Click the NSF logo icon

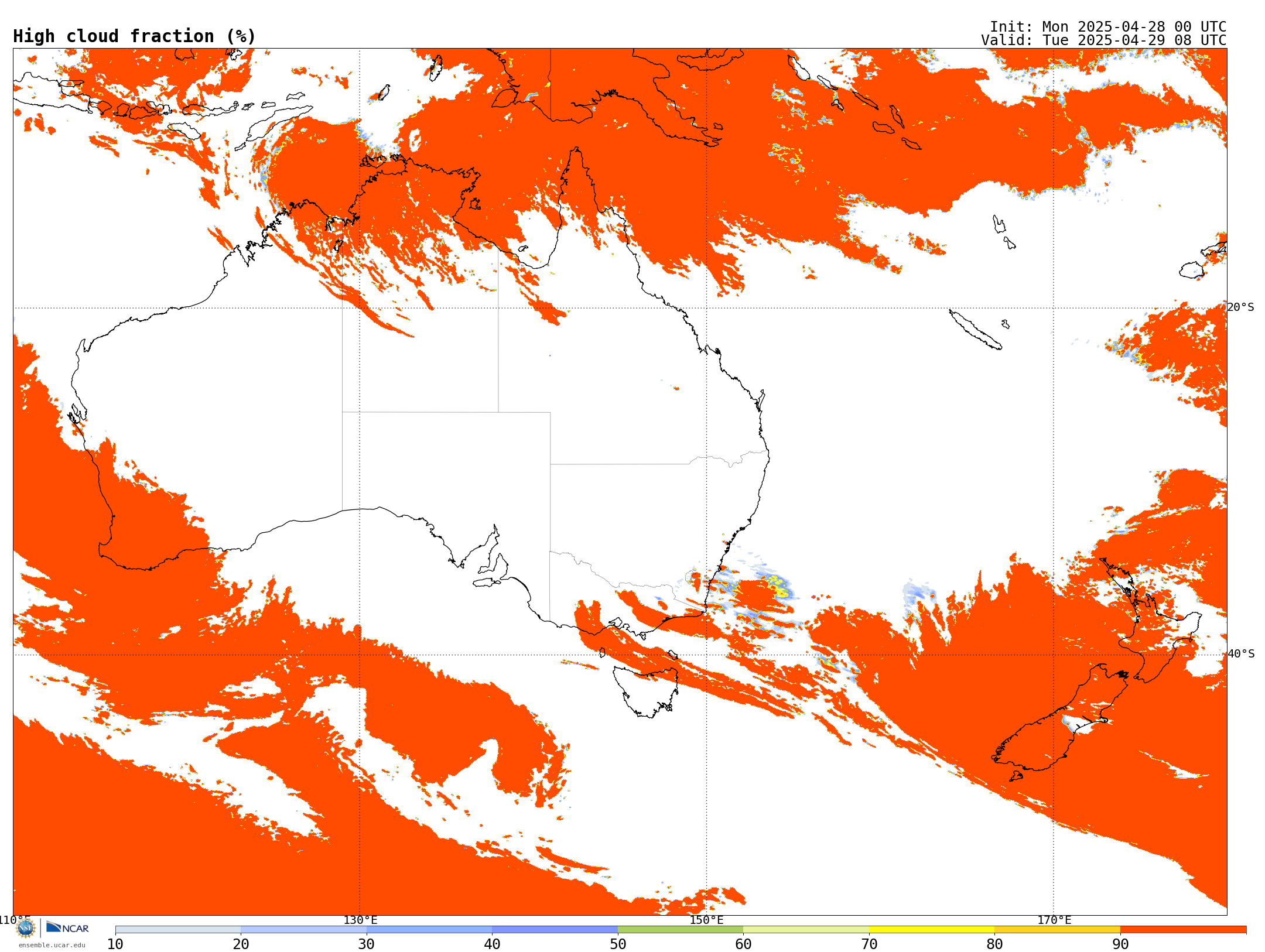tap(26, 928)
